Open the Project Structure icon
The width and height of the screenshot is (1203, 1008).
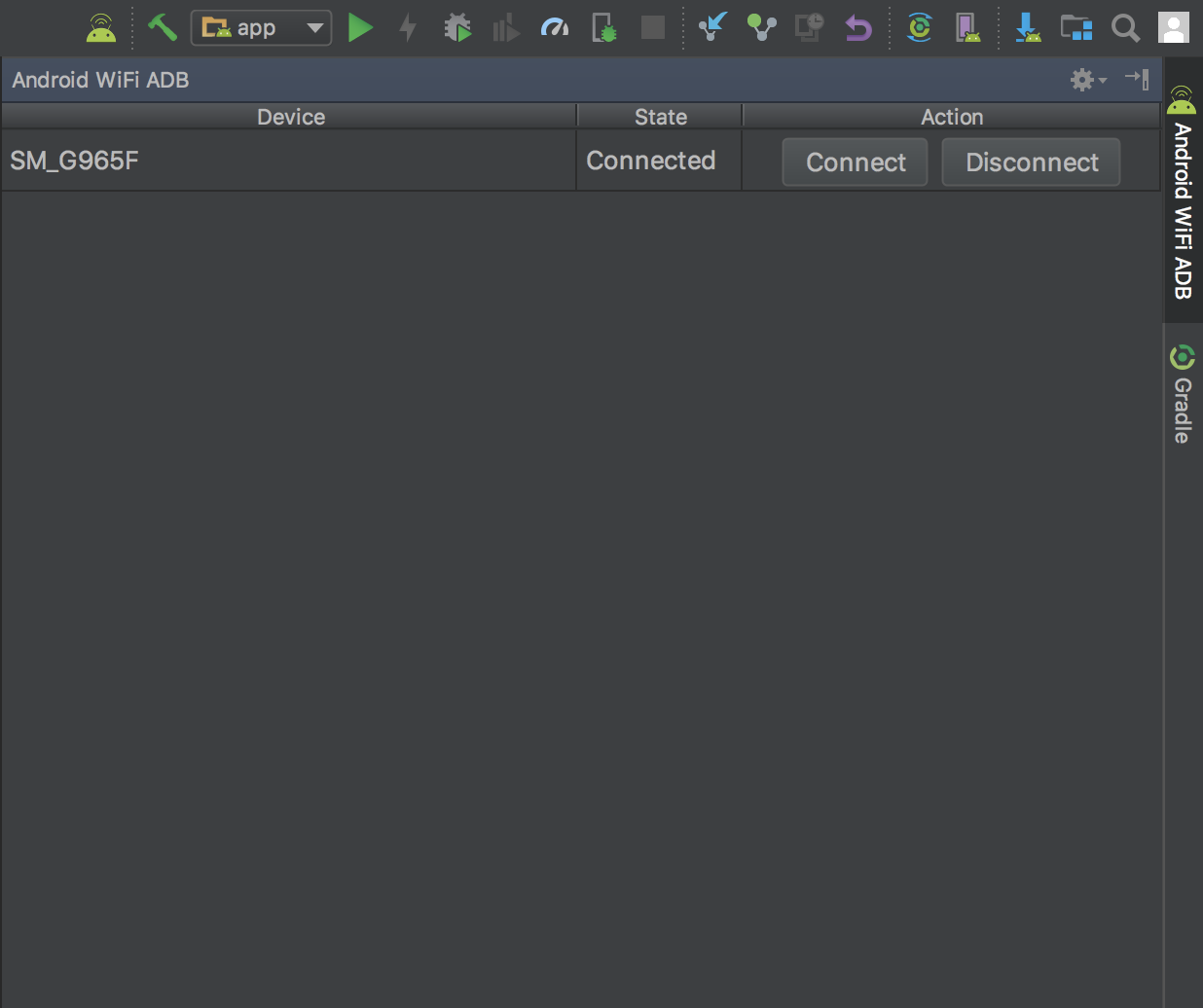click(x=1076, y=27)
